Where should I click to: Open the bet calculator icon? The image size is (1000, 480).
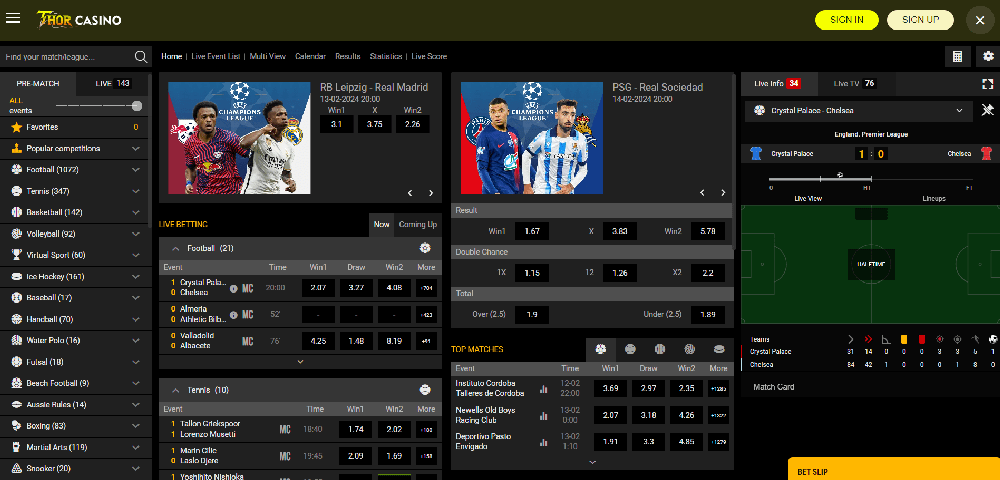(957, 57)
